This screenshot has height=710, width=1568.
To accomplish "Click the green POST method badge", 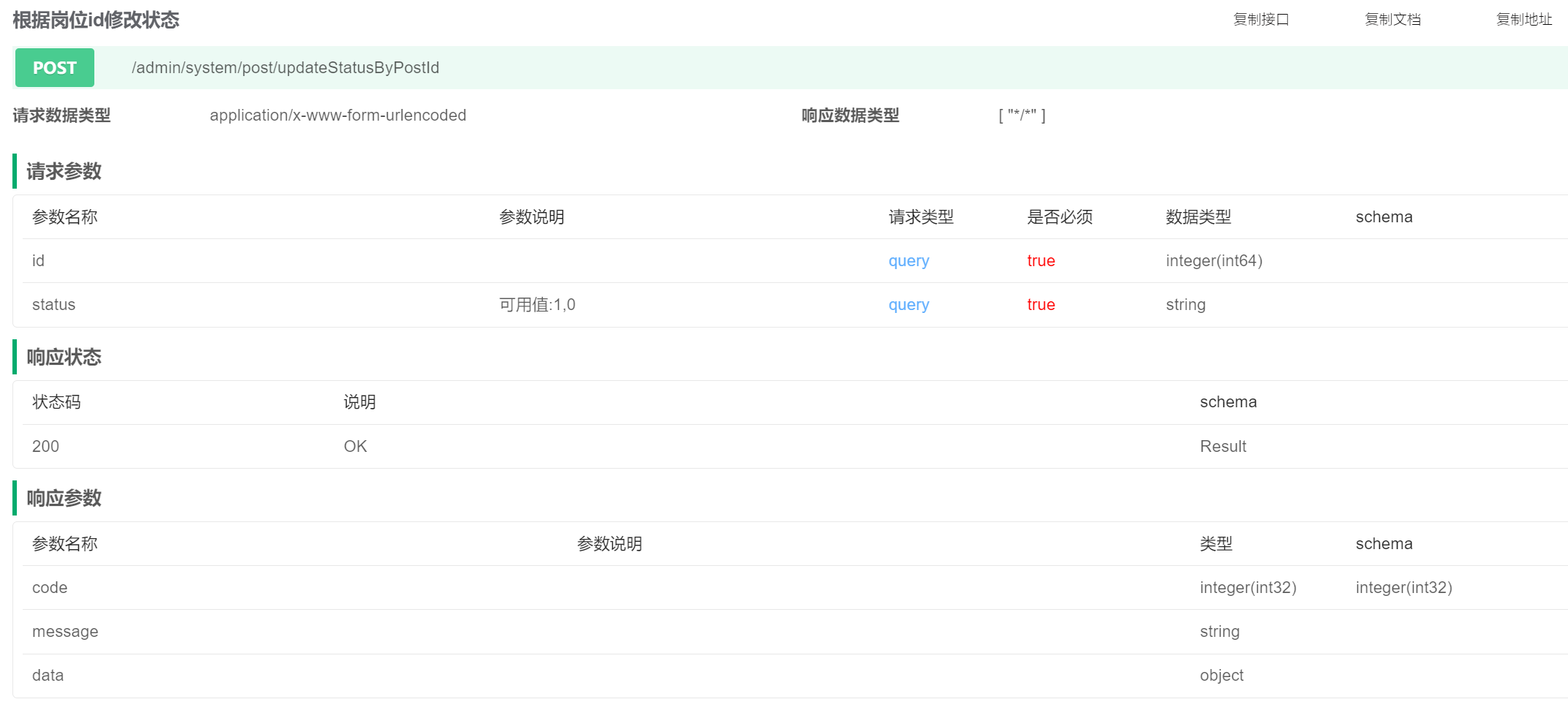I will 55,68.
